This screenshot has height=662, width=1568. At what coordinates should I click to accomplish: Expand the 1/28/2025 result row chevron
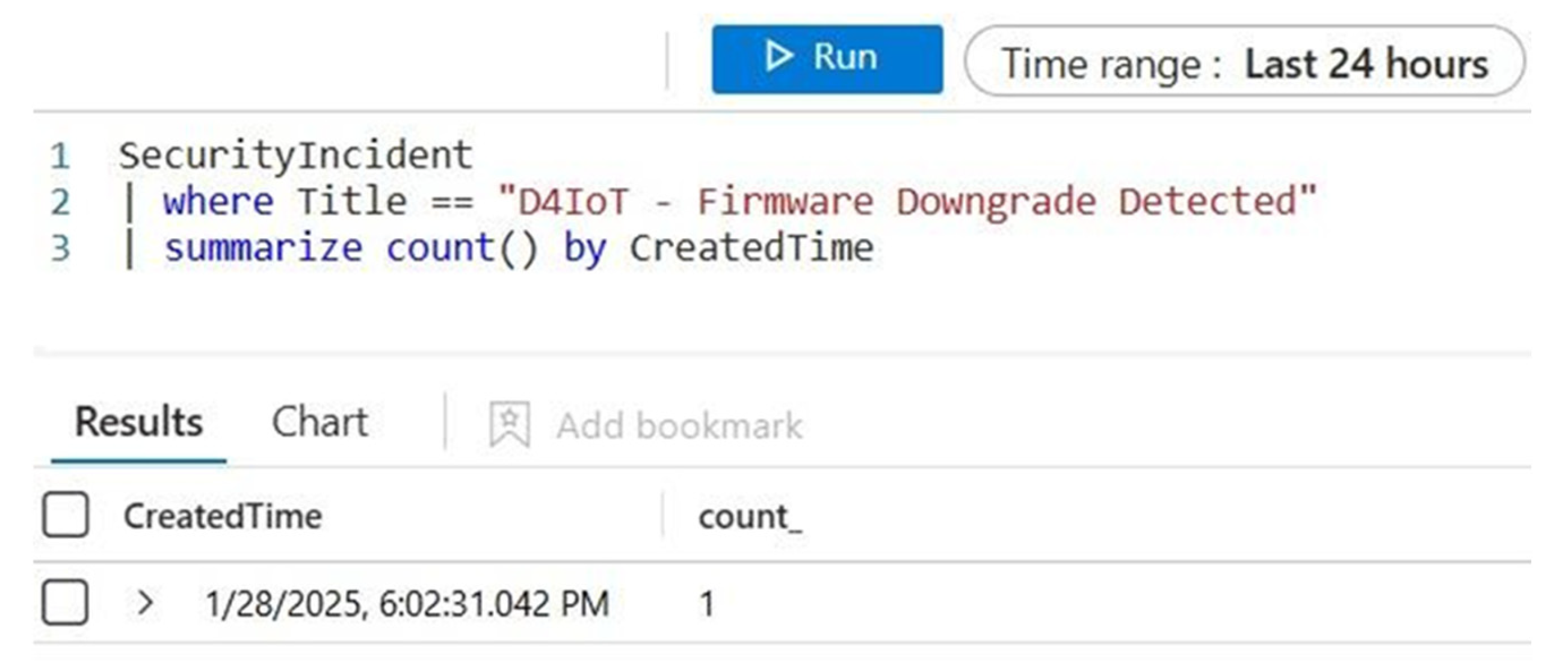coord(145,602)
